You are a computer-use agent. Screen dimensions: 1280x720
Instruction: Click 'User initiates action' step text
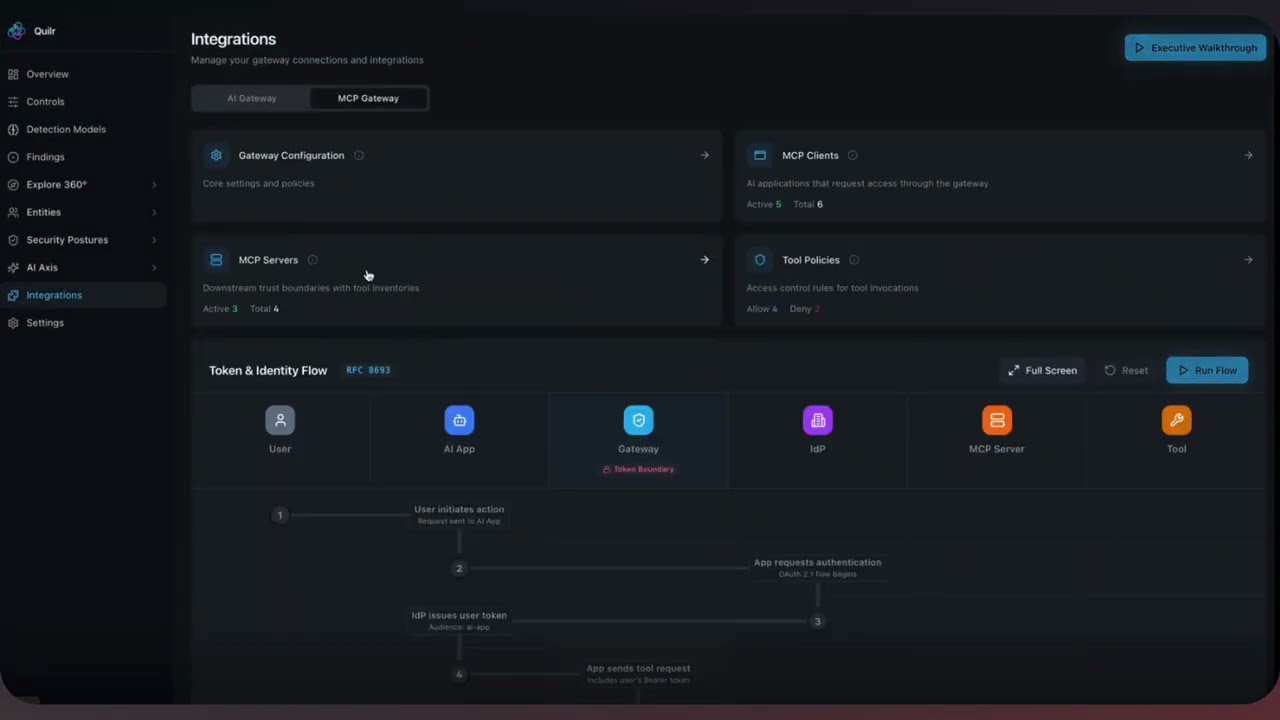[x=459, y=509]
